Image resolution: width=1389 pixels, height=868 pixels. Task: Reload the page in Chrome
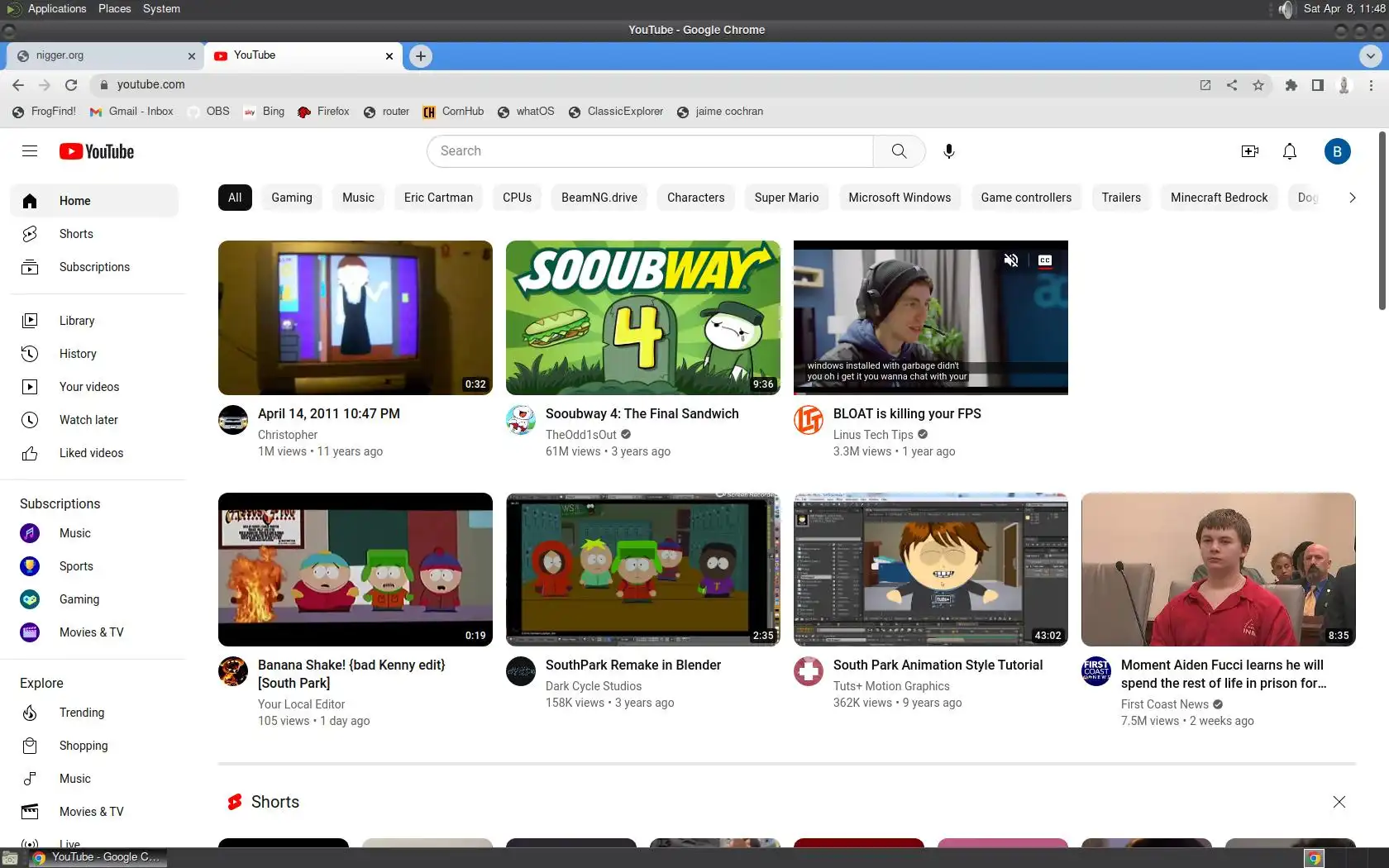point(71,84)
